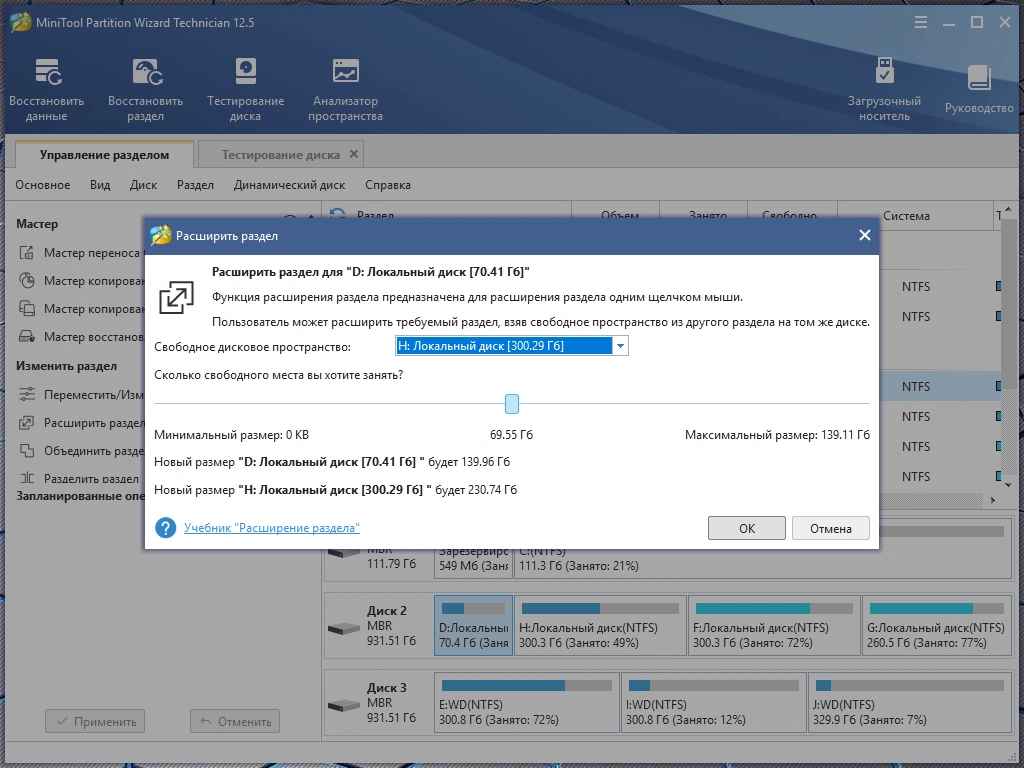
Task: Open Раздел menu
Action: 195,185
